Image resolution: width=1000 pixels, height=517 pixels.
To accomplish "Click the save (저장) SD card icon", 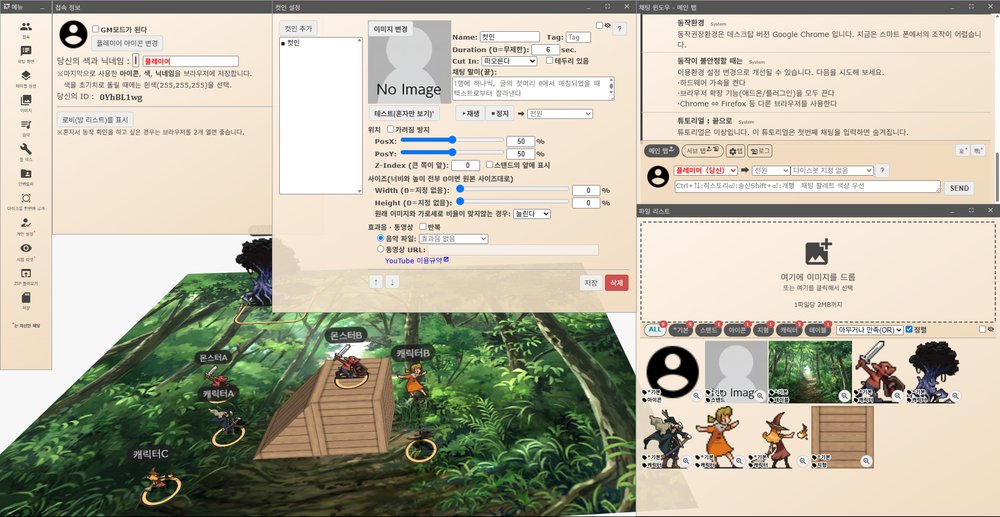I will click(x=26, y=298).
